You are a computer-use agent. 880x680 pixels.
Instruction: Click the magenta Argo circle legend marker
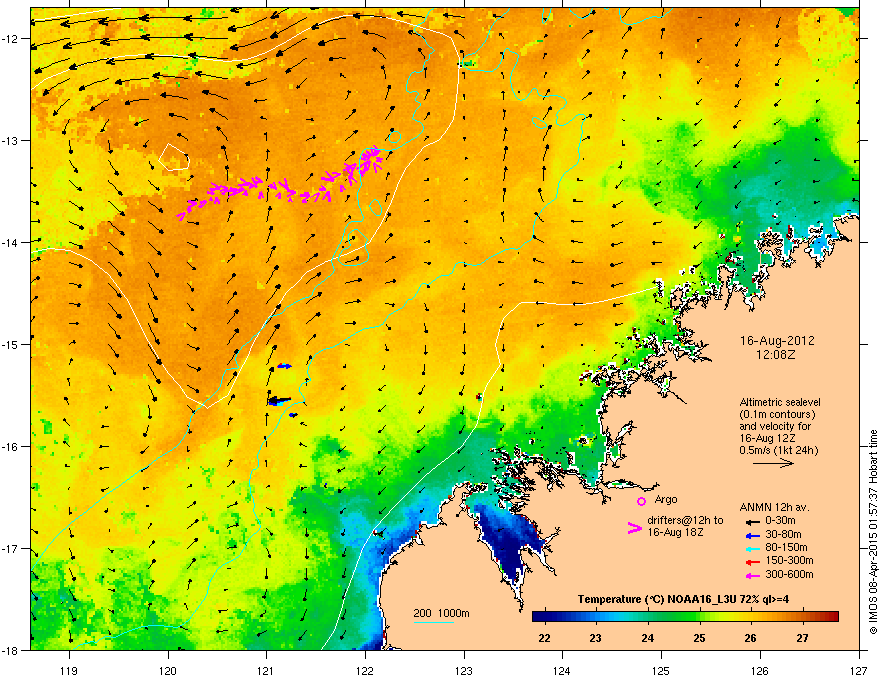click(x=641, y=501)
